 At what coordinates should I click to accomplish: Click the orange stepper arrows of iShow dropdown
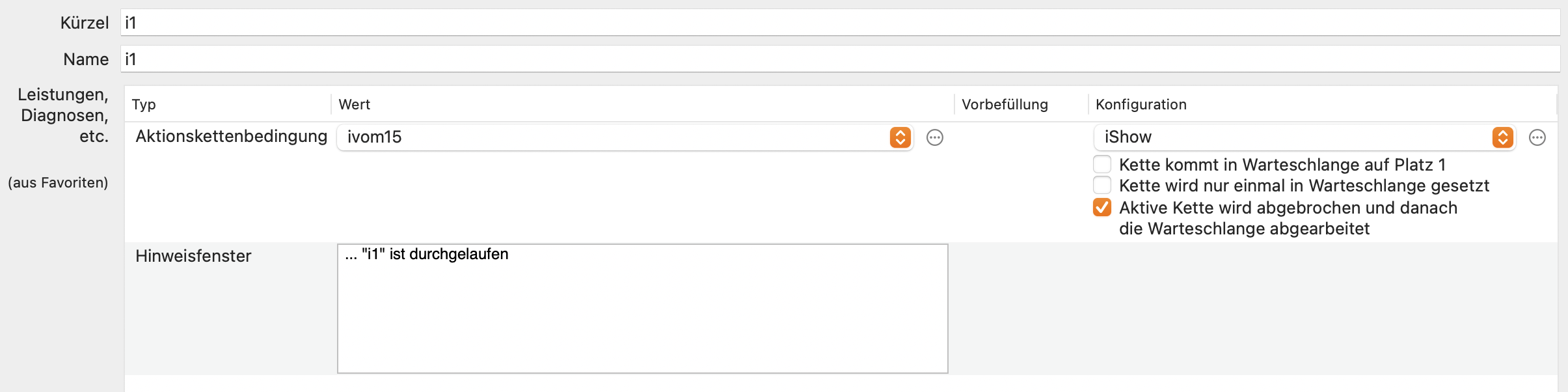(1503, 137)
